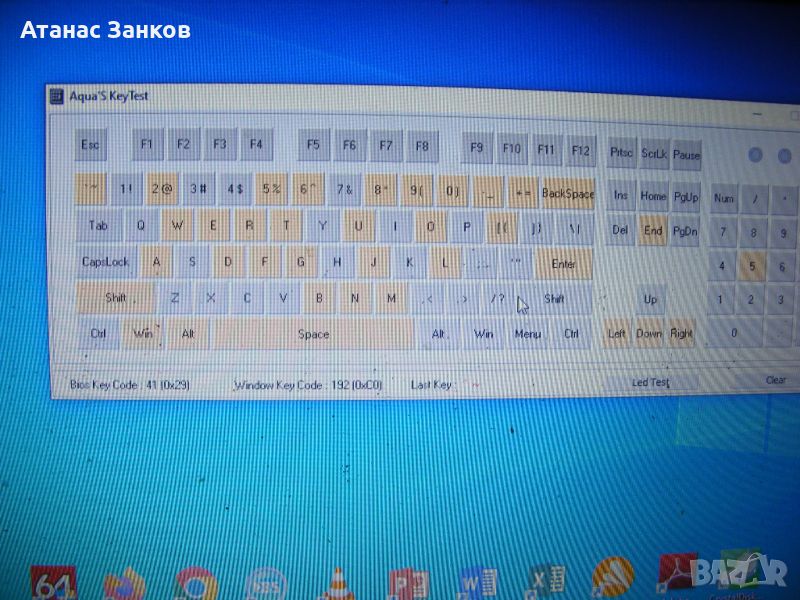Viewport: 800px width, 600px height.
Task: Click the first round LED indicator
Action: (x=756, y=155)
